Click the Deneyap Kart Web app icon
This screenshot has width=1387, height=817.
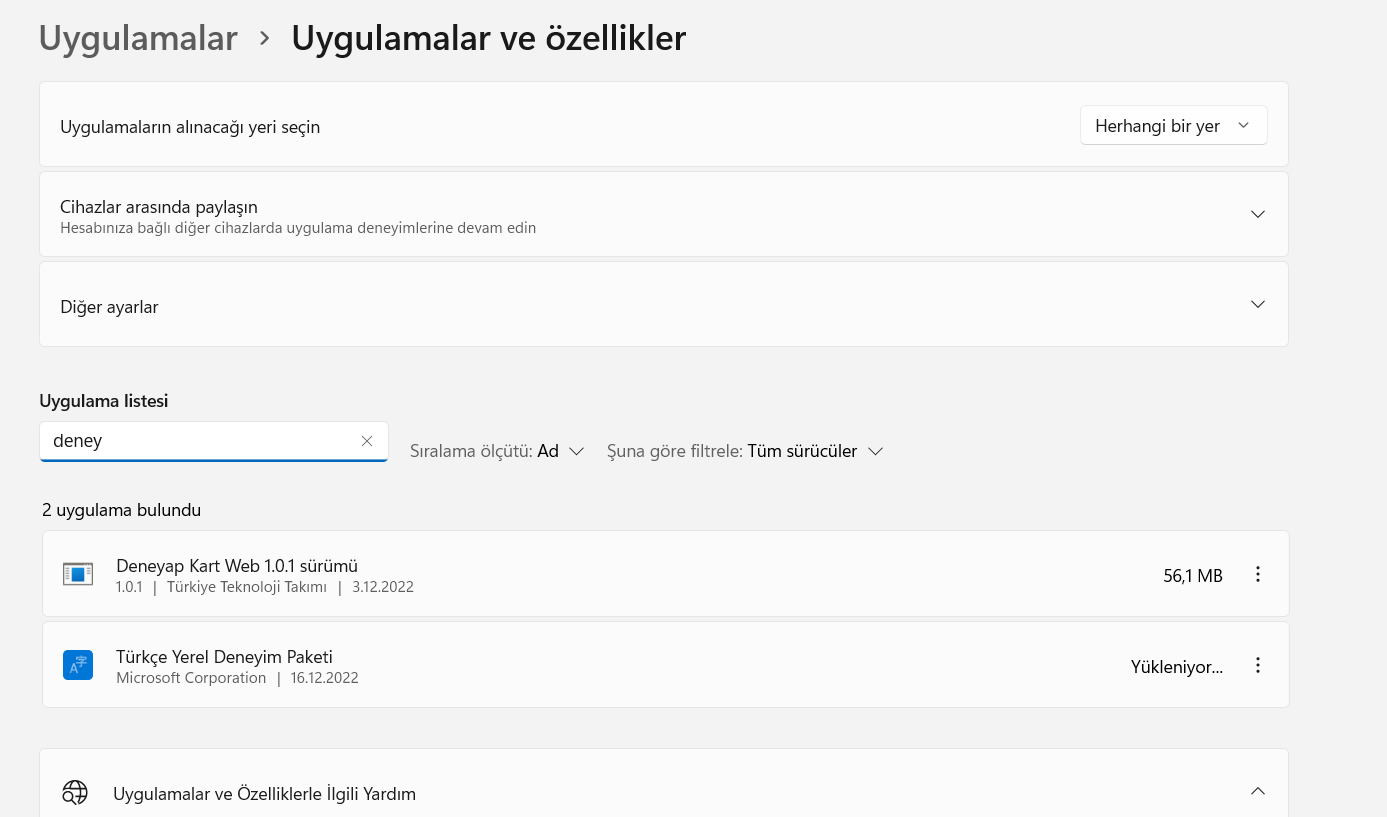tap(78, 574)
